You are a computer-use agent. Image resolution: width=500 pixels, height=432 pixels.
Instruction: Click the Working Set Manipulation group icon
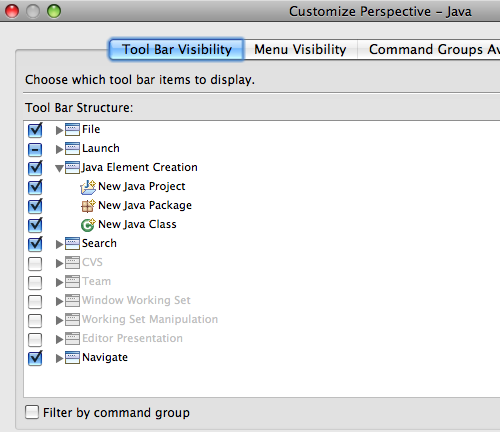(72, 320)
